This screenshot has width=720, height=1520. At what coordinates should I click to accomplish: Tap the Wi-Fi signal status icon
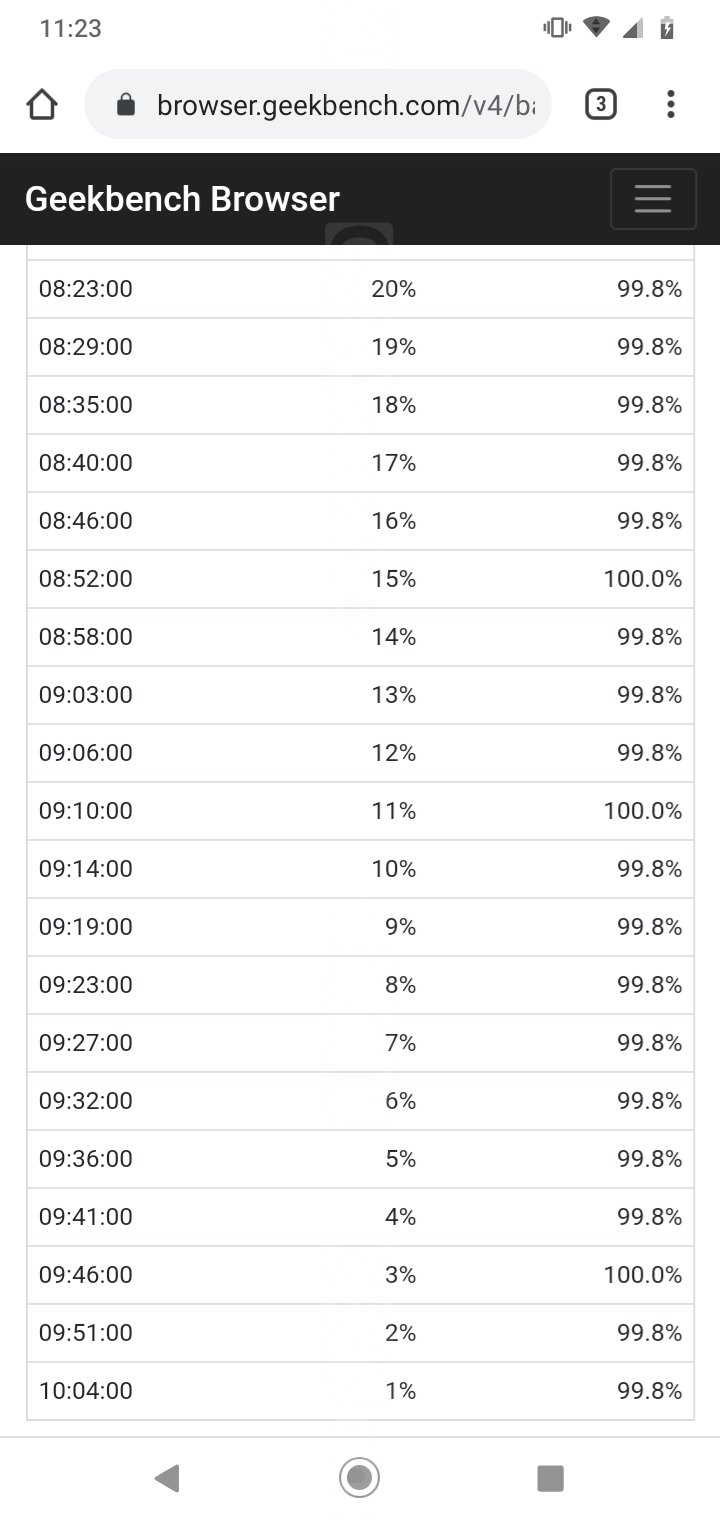point(597,28)
